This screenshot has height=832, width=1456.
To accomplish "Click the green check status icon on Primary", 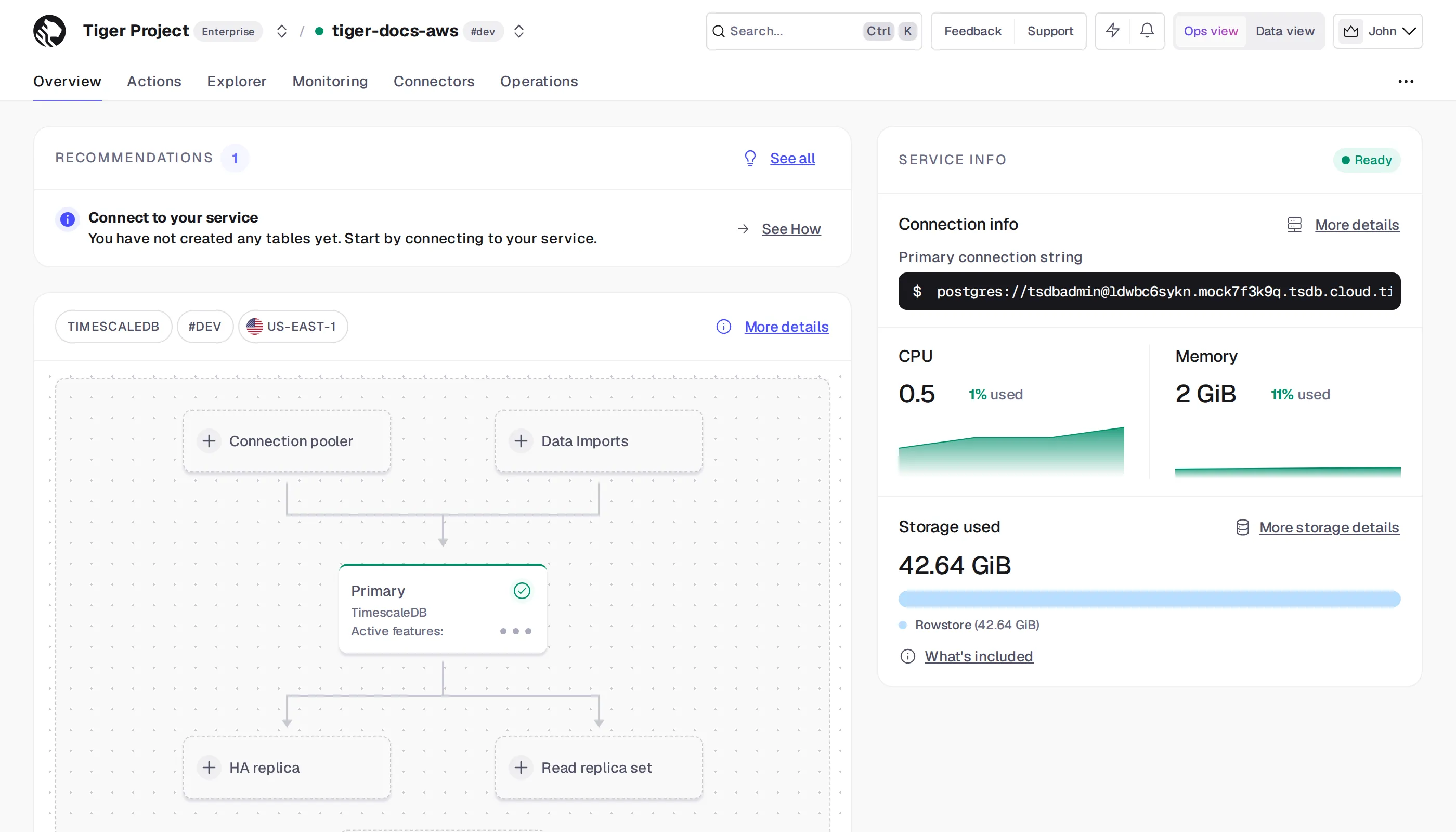I will click(522, 590).
